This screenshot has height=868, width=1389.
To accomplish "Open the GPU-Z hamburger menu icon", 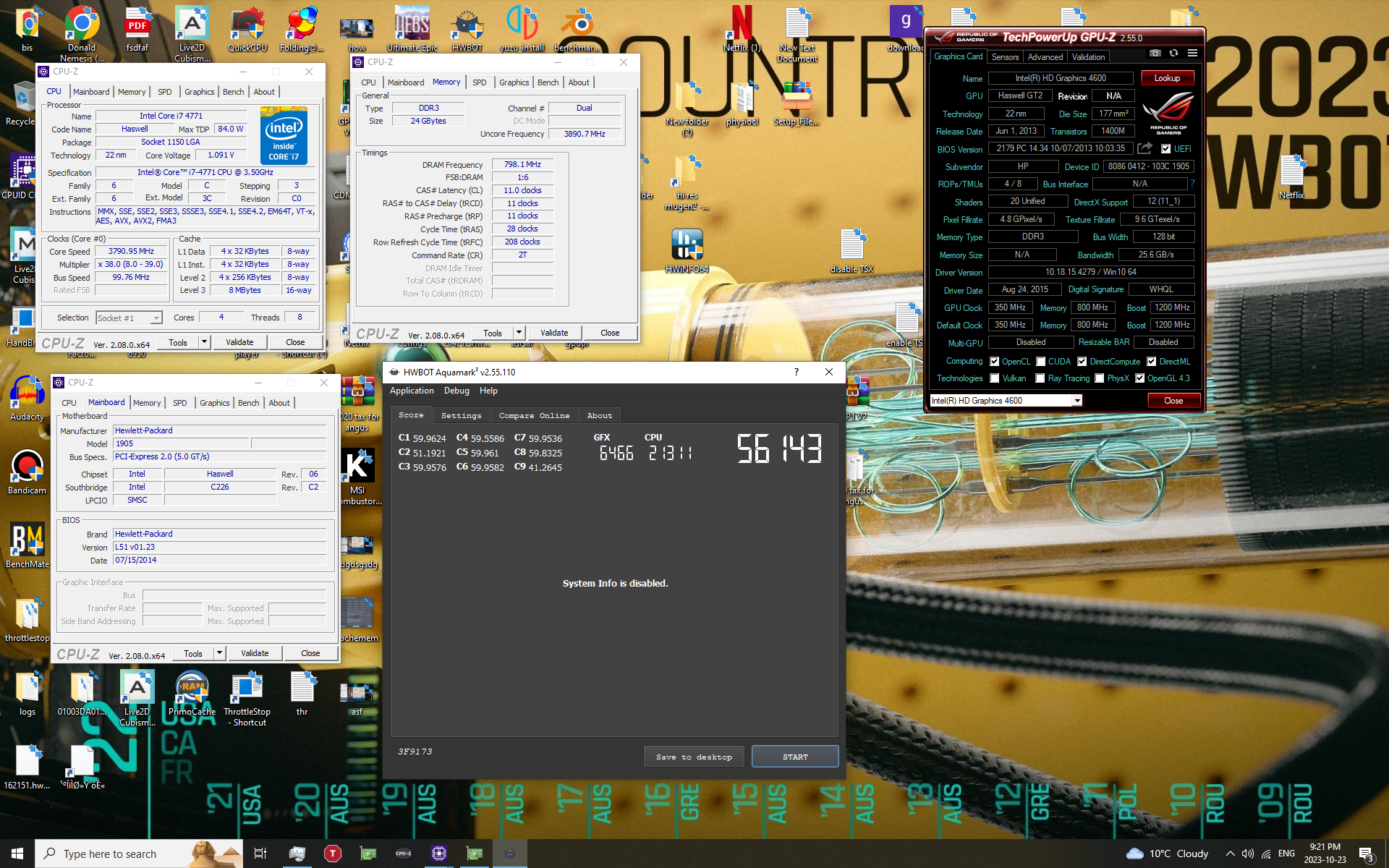I will click(x=1192, y=53).
